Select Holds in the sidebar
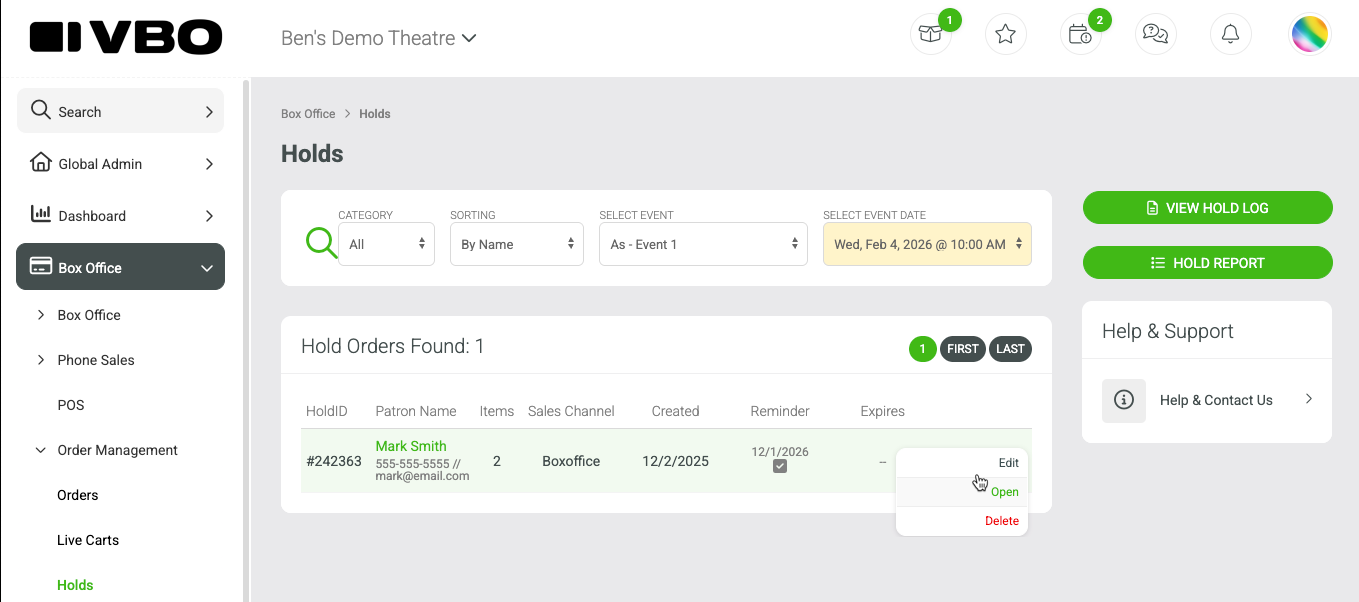The width and height of the screenshot is (1359, 602). [75, 585]
